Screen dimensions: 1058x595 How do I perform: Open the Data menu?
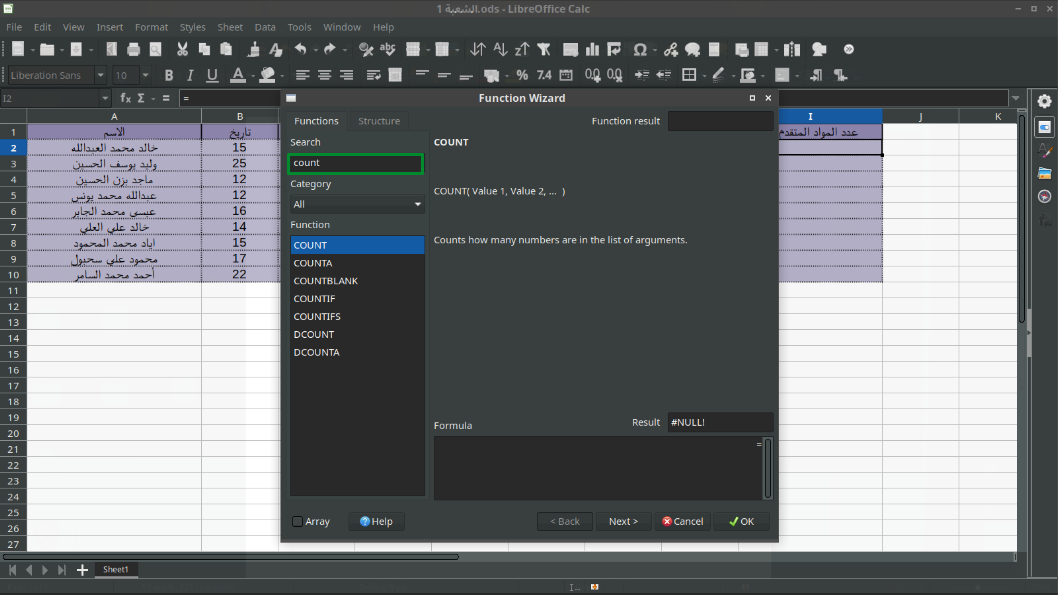[x=264, y=27]
